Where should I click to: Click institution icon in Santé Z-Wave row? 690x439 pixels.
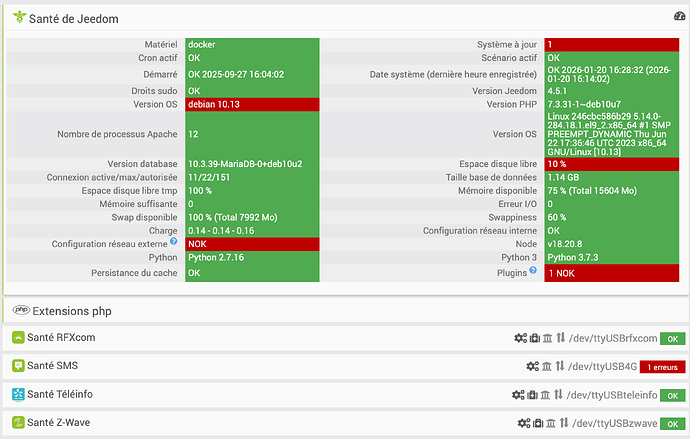click(551, 423)
